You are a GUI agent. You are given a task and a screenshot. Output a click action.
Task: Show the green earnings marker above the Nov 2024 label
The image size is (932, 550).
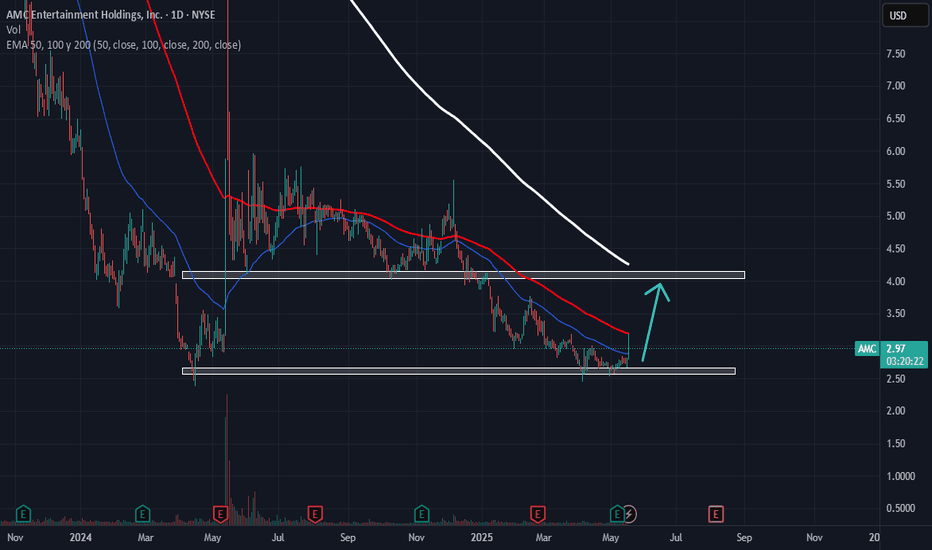[421, 513]
